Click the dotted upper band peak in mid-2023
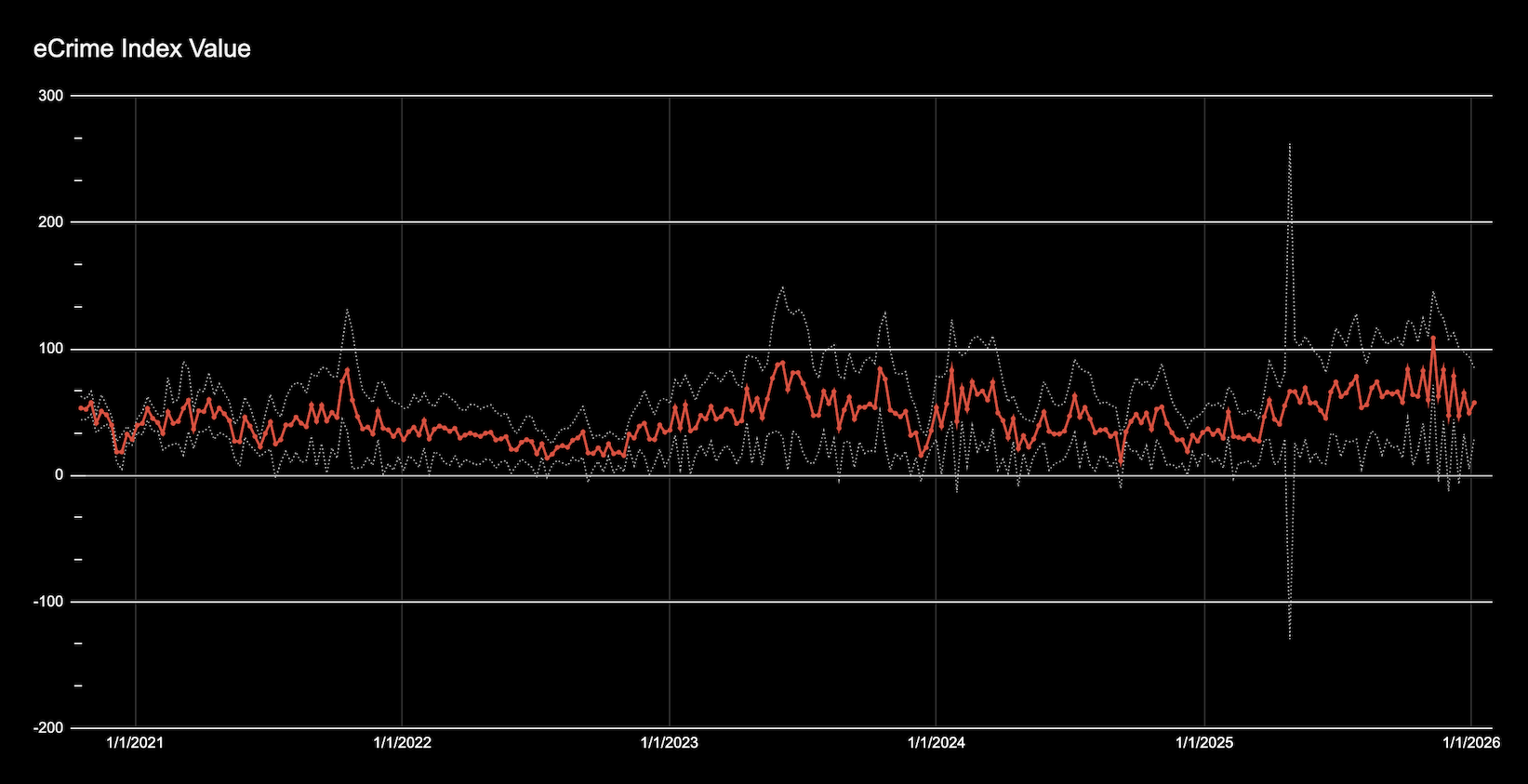The height and width of the screenshot is (784, 1528). pyautogui.click(x=782, y=287)
